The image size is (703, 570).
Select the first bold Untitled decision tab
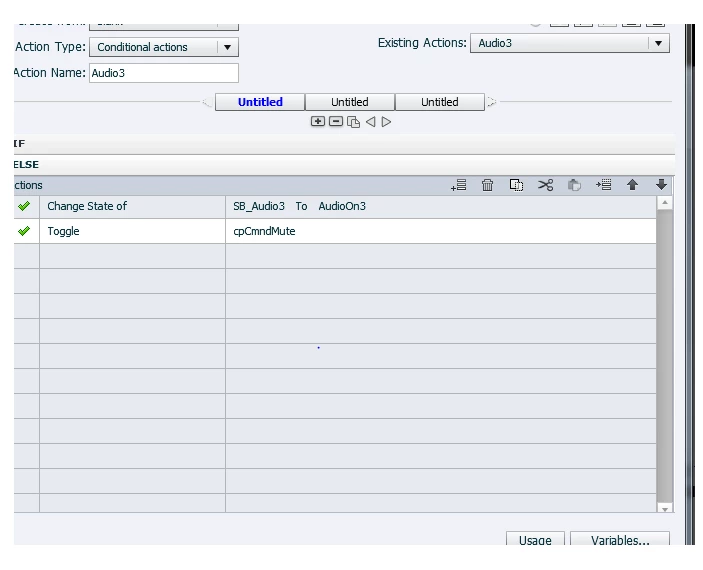[260, 102]
